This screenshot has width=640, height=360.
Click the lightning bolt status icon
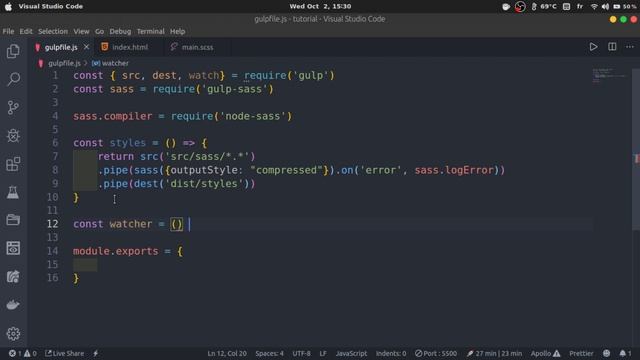click(x=96, y=353)
